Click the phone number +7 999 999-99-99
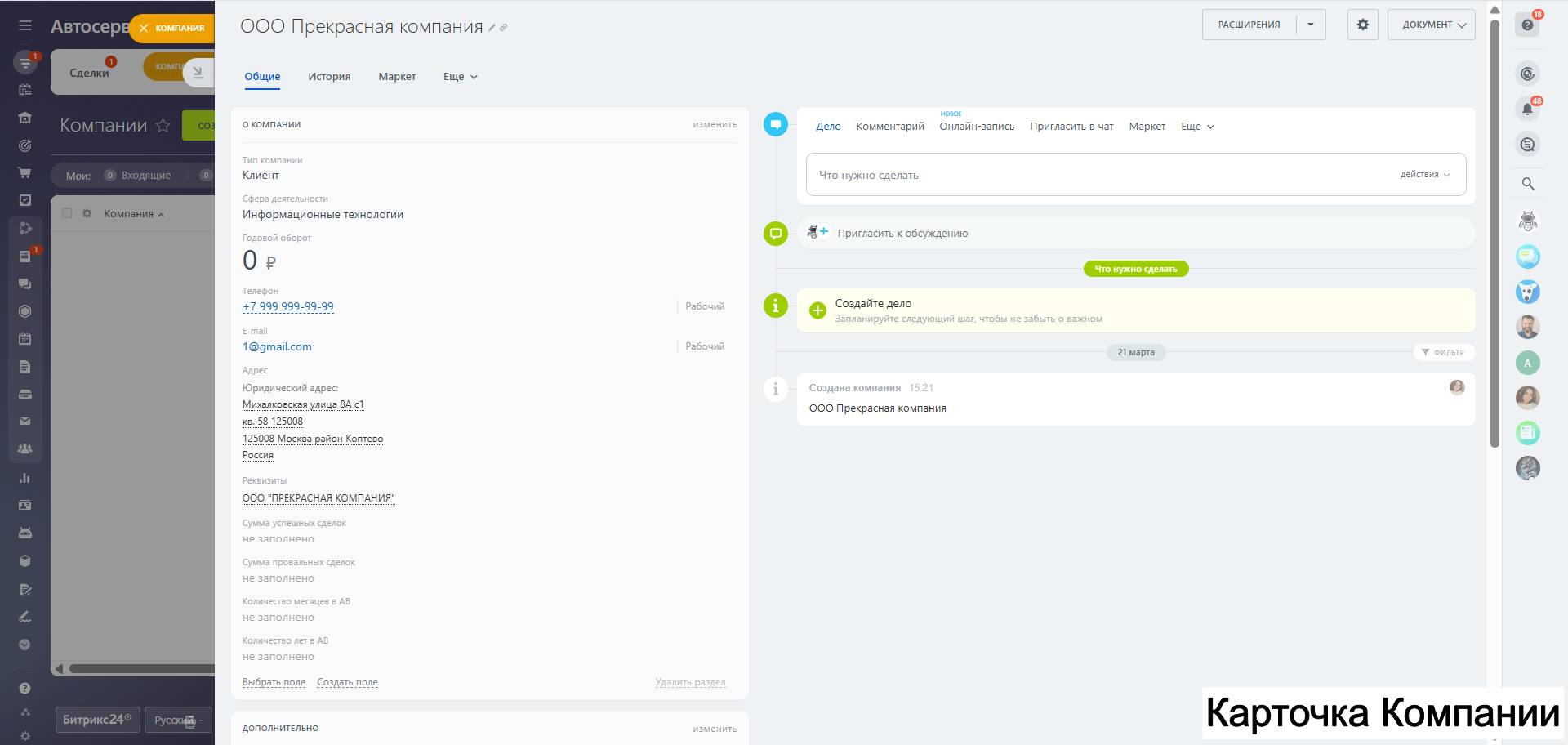The height and width of the screenshot is (745, 1568). click(288, 307)
